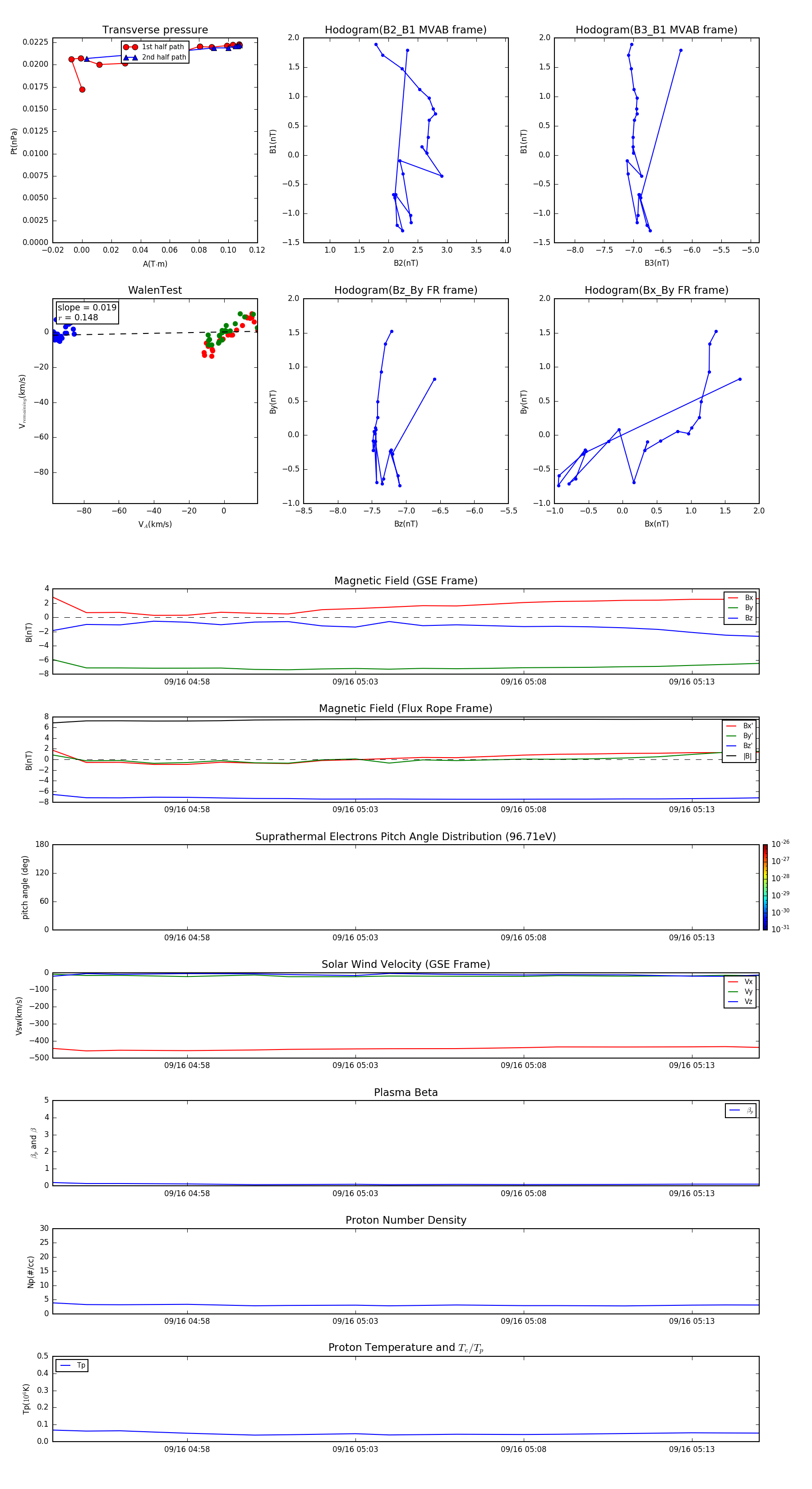Select the "Bz(nT)" hodogram x-axis label
This screenshot has width=812, height=1489.
[x=406, y=524]
